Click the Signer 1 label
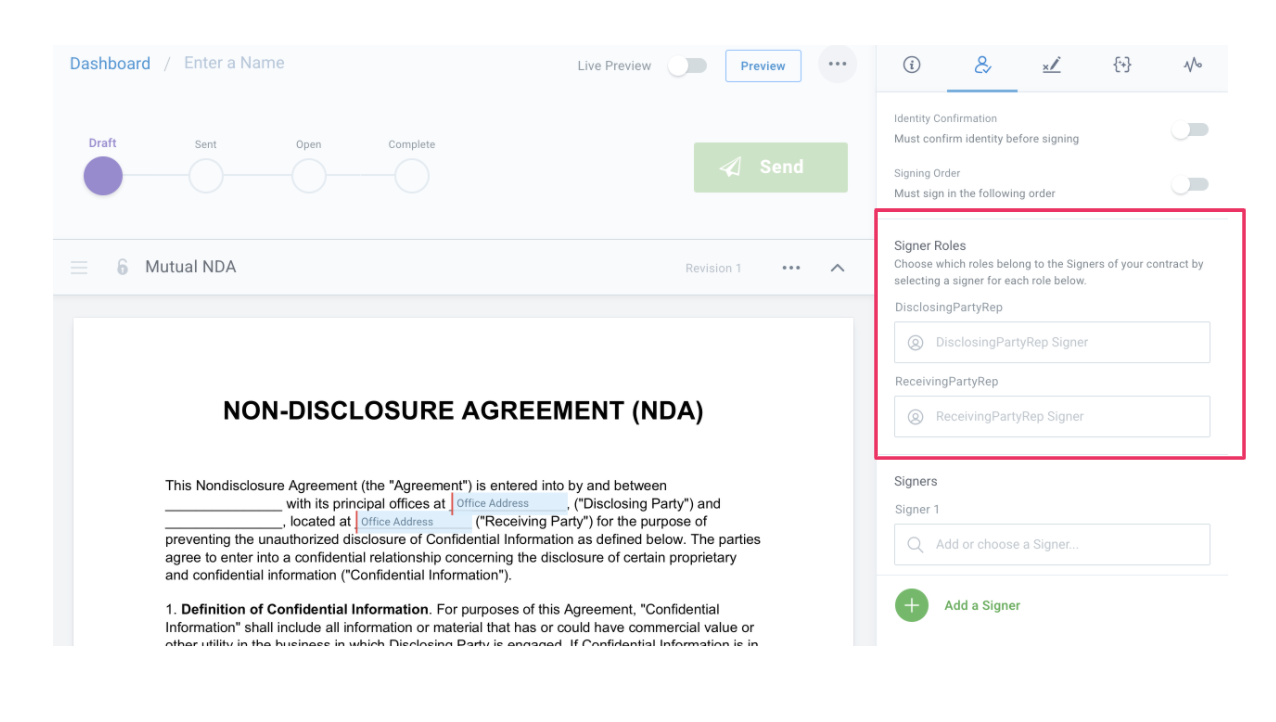The height and width of the screenshot is (722, 1276). [x=917, y=509]
